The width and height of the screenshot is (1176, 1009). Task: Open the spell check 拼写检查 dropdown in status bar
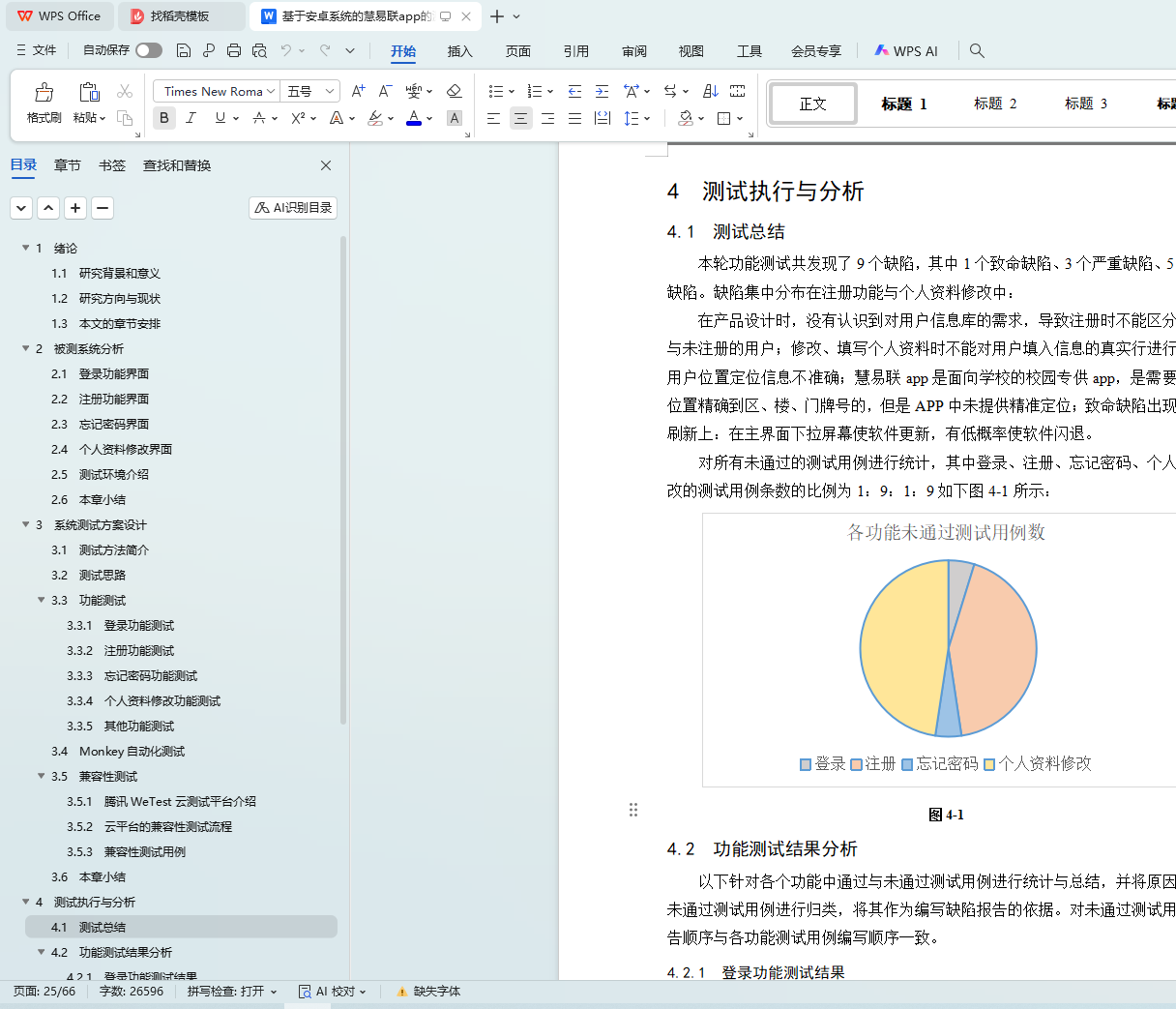click(232, 992)
